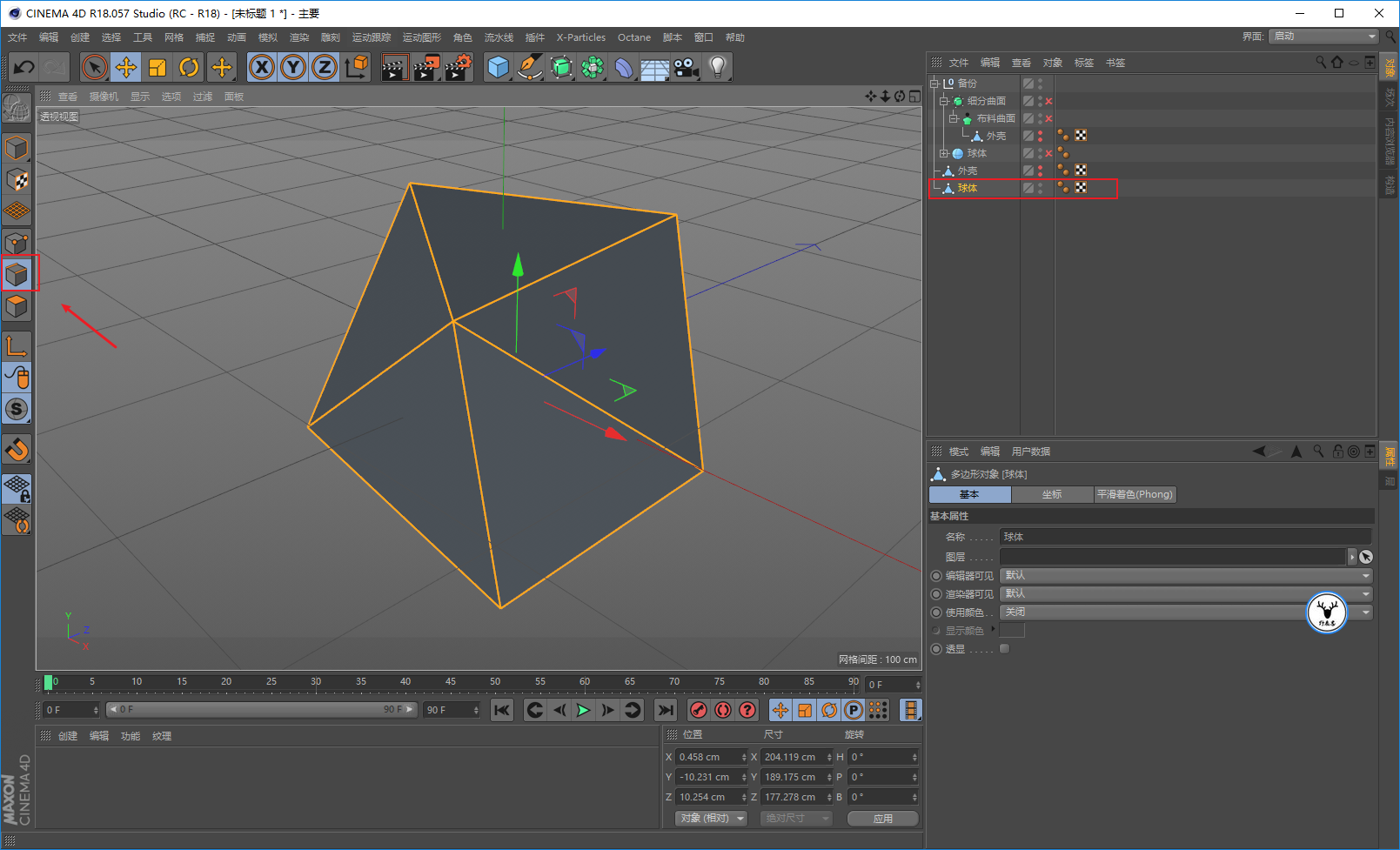Click the timeline preview range bar

pyautogui.click(x=262, y=710)
